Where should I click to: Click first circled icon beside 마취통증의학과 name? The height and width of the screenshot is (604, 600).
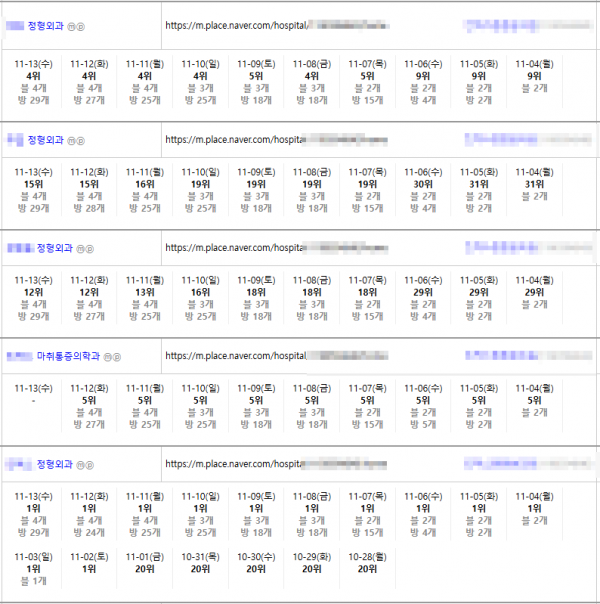point(107,356)
